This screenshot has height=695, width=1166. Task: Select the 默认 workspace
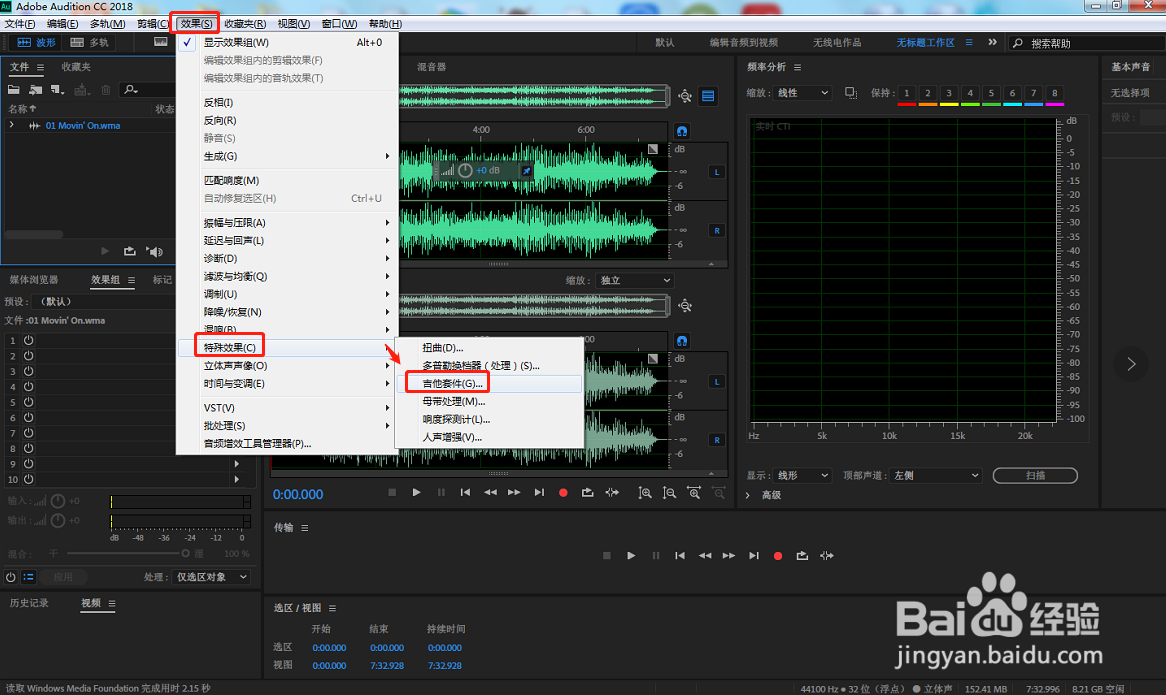point(665,42)
